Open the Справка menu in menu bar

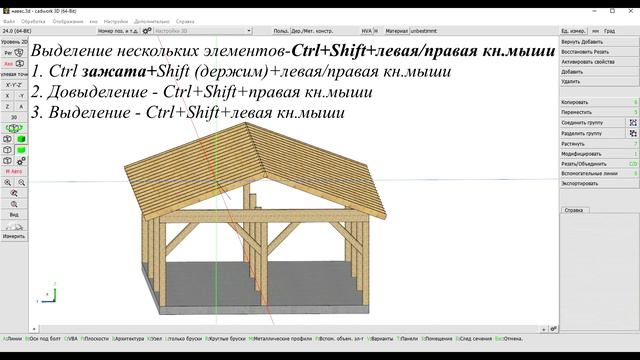tap(185, 21)
